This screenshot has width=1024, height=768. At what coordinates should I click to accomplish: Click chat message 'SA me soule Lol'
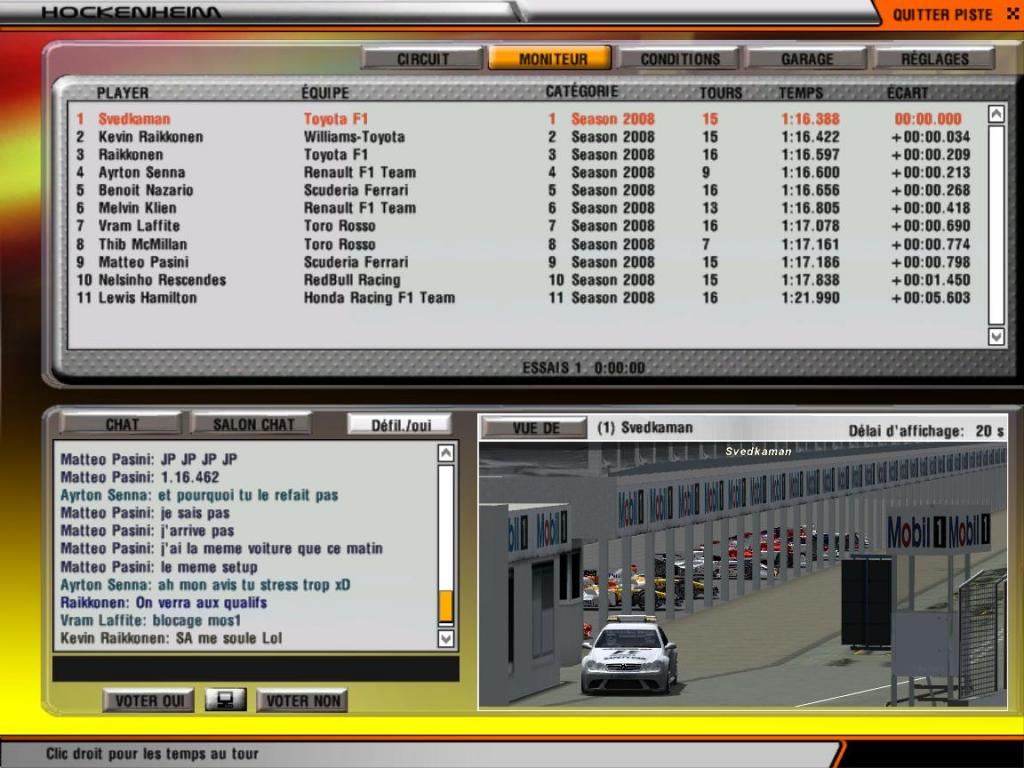click(x=229, y=638)
